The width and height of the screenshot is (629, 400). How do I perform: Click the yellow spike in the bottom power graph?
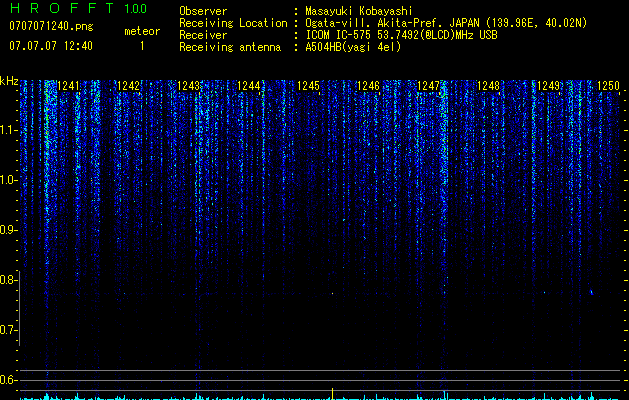(332, 393)
